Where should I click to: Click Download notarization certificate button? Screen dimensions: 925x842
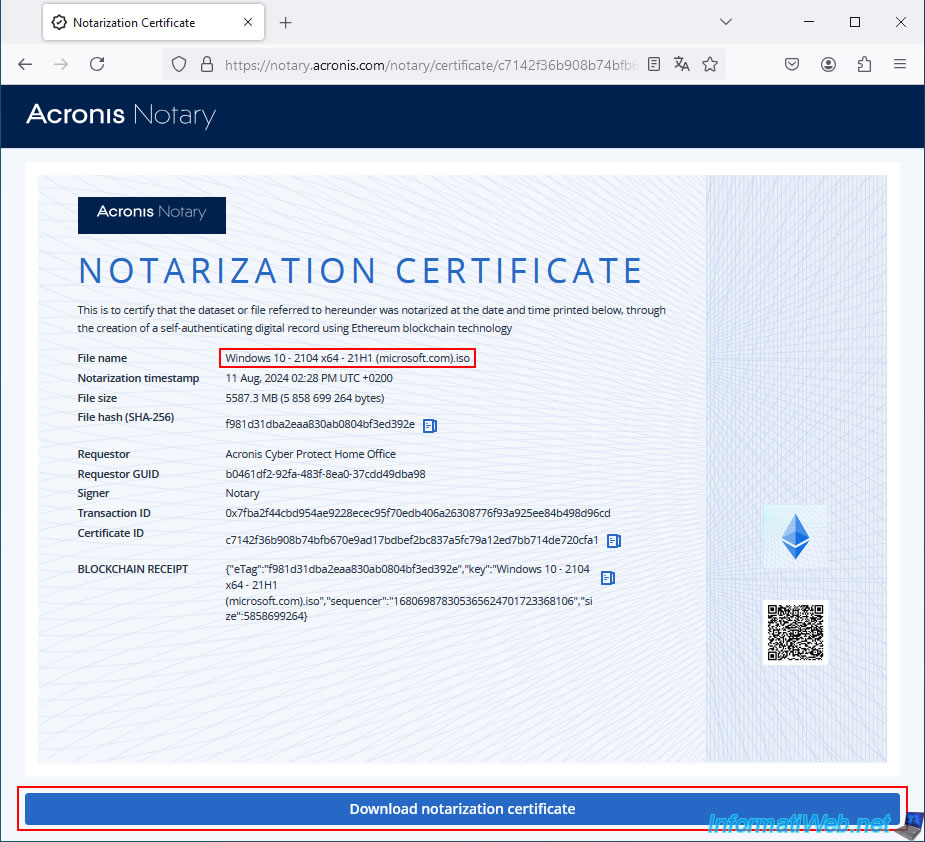462,808
